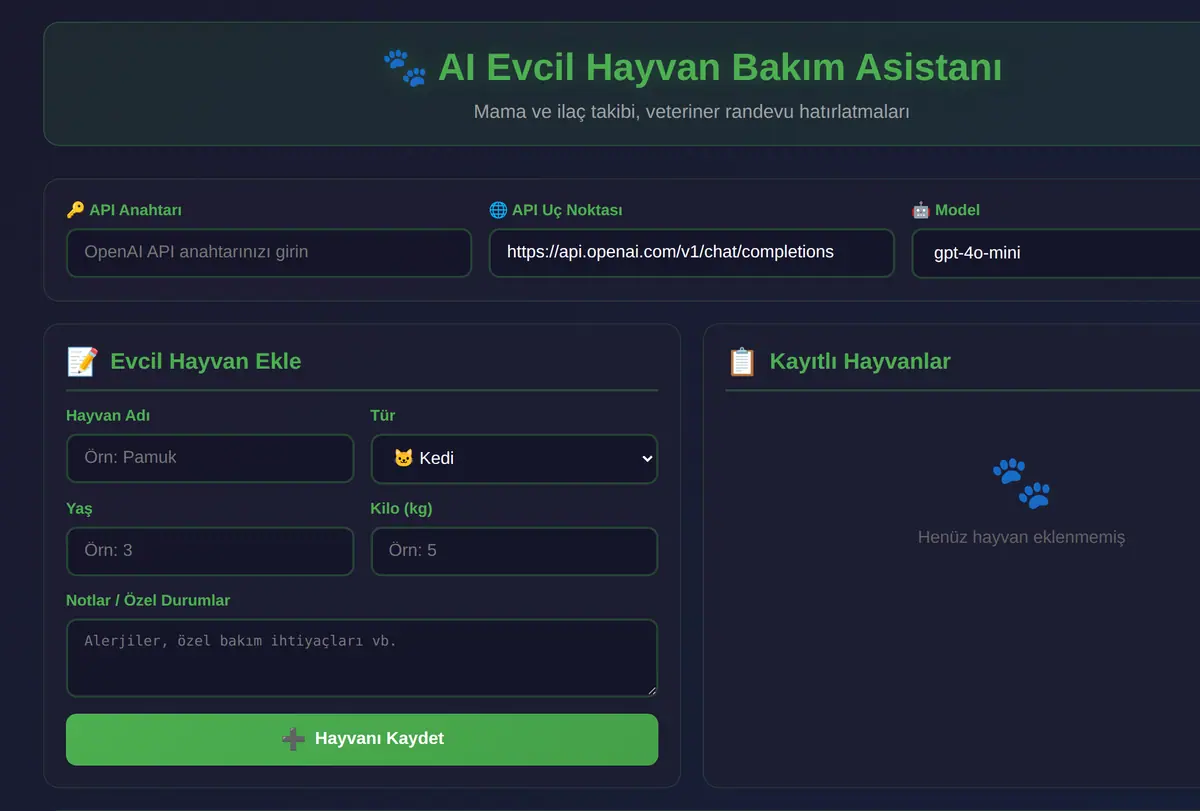Click the paw icon in the page title
This screenshot has width=1200, height=811.
(x=405, y=68)
